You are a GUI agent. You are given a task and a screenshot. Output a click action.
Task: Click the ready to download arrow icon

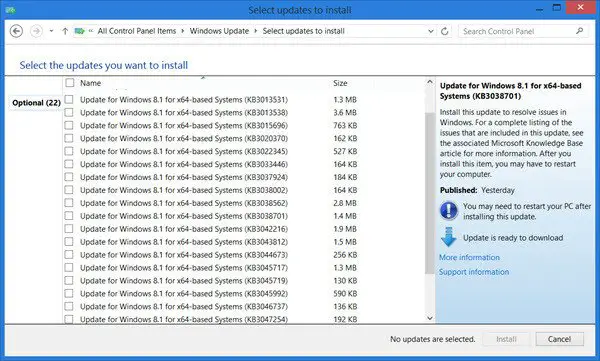448,237
